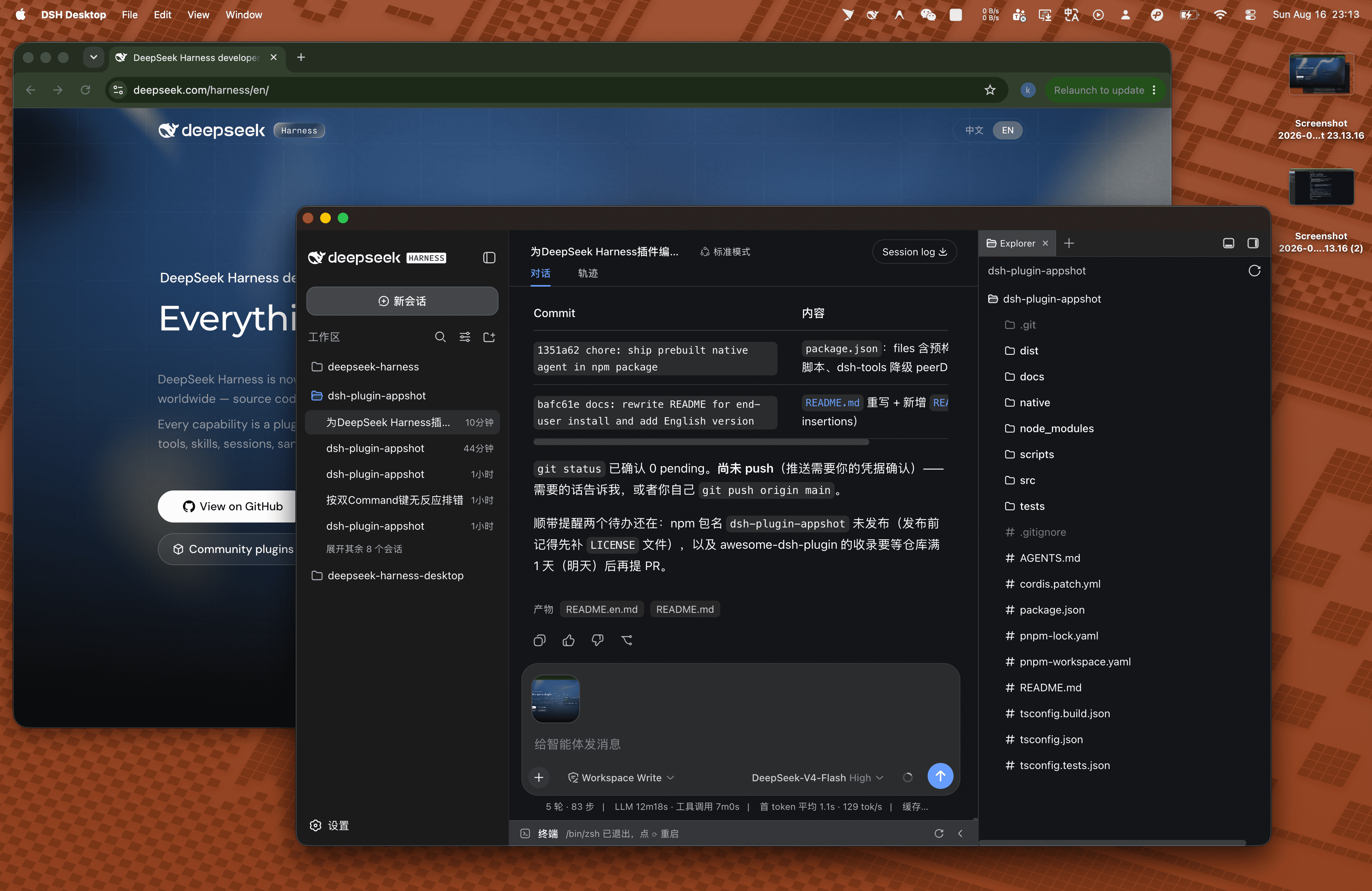This screenshot has width=1372, height=891.
Task: Give the reply a thumbs up
Action: 568,640
